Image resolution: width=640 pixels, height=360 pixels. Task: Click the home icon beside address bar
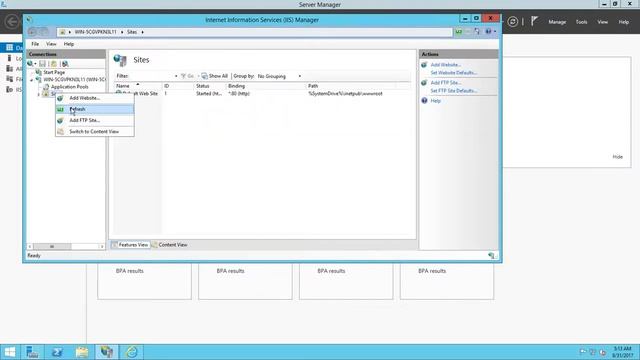point(477,31)
